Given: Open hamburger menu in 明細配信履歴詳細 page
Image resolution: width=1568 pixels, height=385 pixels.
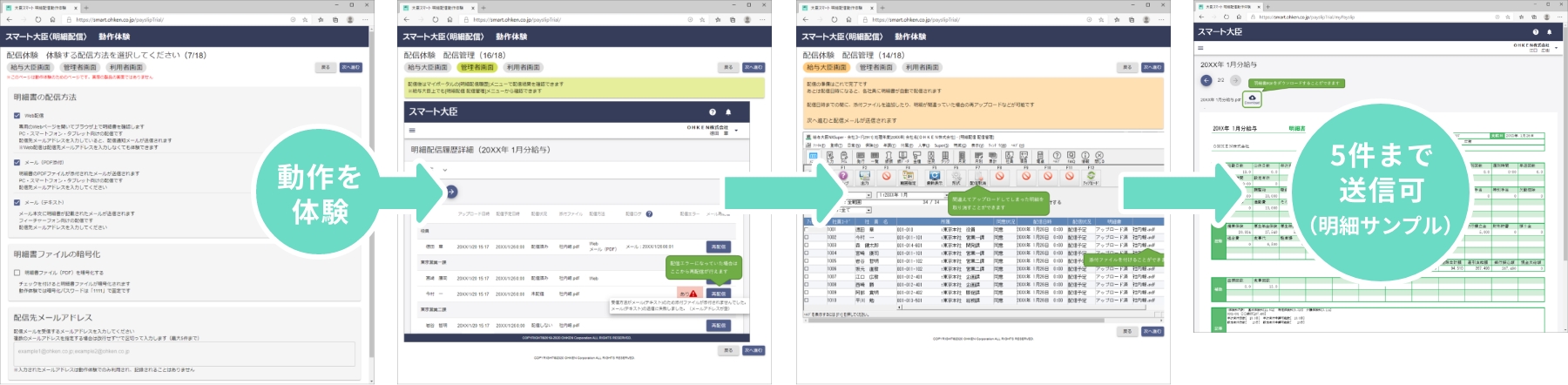Looking at the screenshot, I should coord(413,130).
